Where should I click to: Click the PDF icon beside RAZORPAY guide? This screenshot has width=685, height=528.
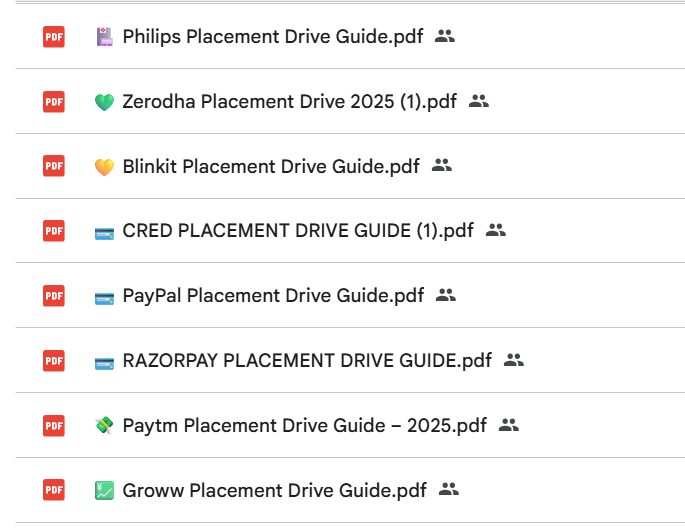[53, 361]
